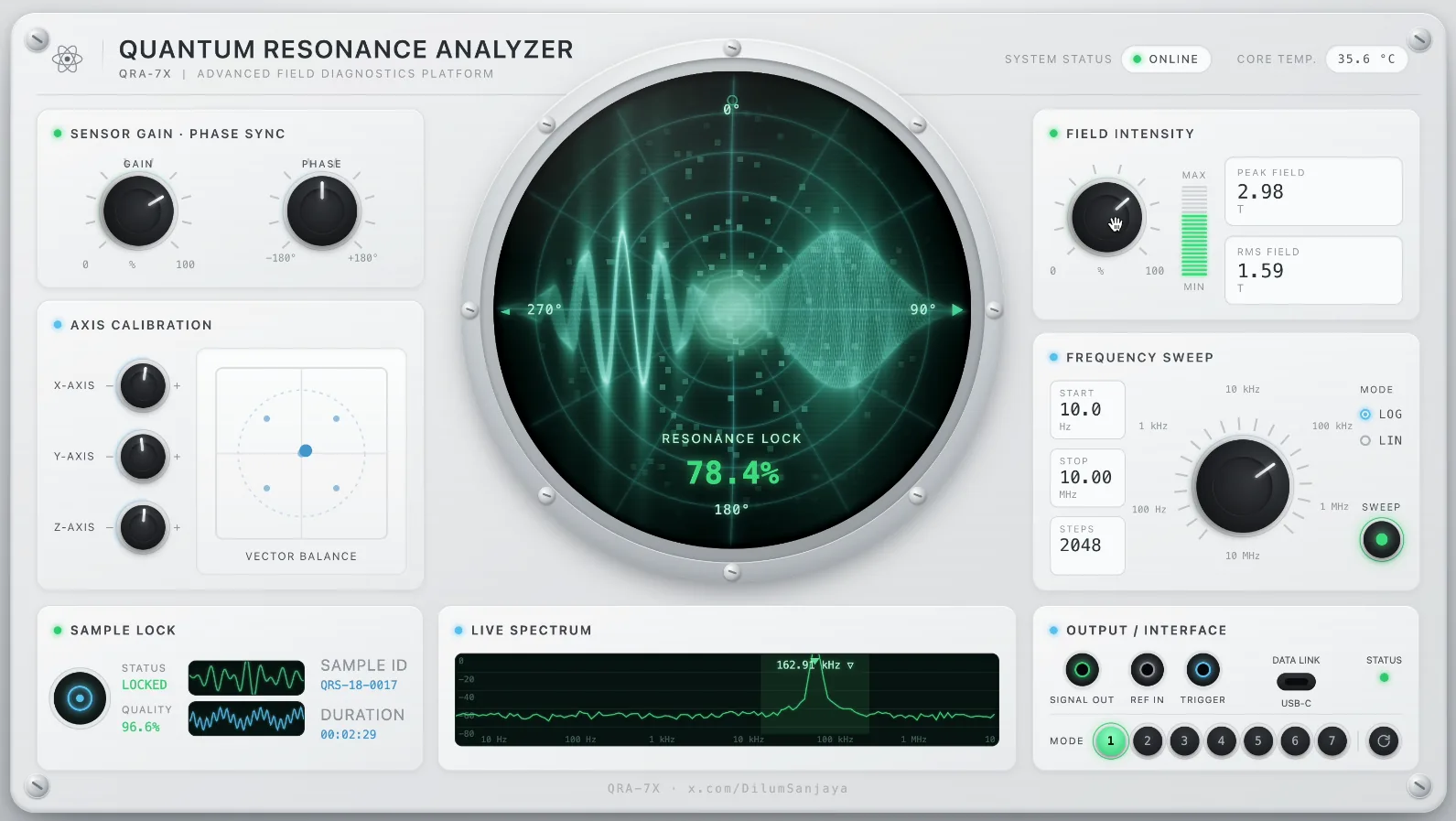Click the left arrow beside 270° on scope

[505, 311]
